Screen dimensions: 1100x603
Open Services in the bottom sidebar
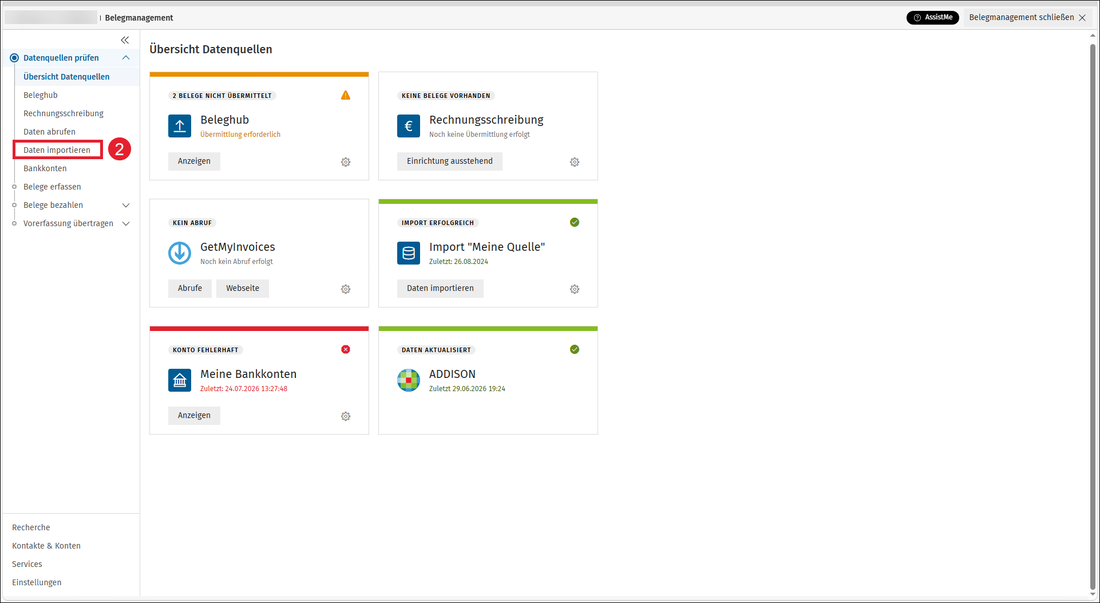tap(27, 564)
